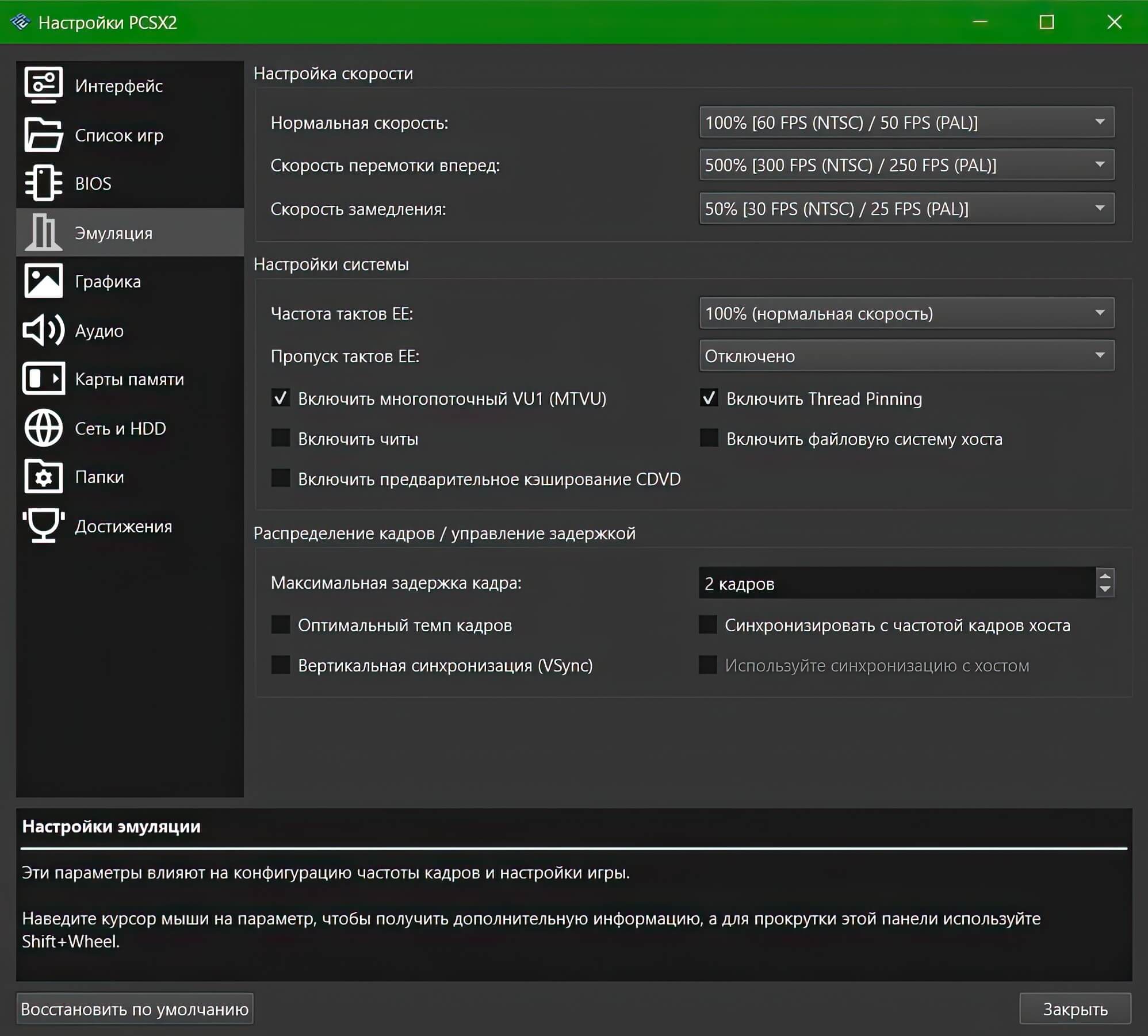Screen dimensions: 1148x1036
Task: Select the Папки settings tab label
Action: click(100, 477)
